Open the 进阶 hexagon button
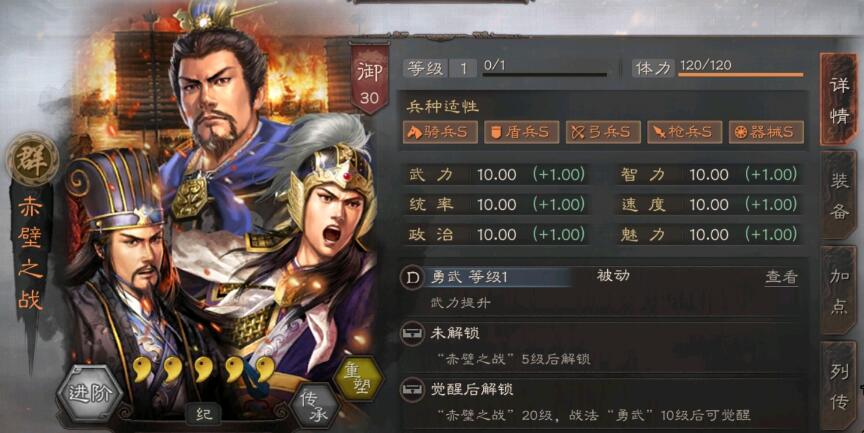864x433 pixels. [90, 393]
